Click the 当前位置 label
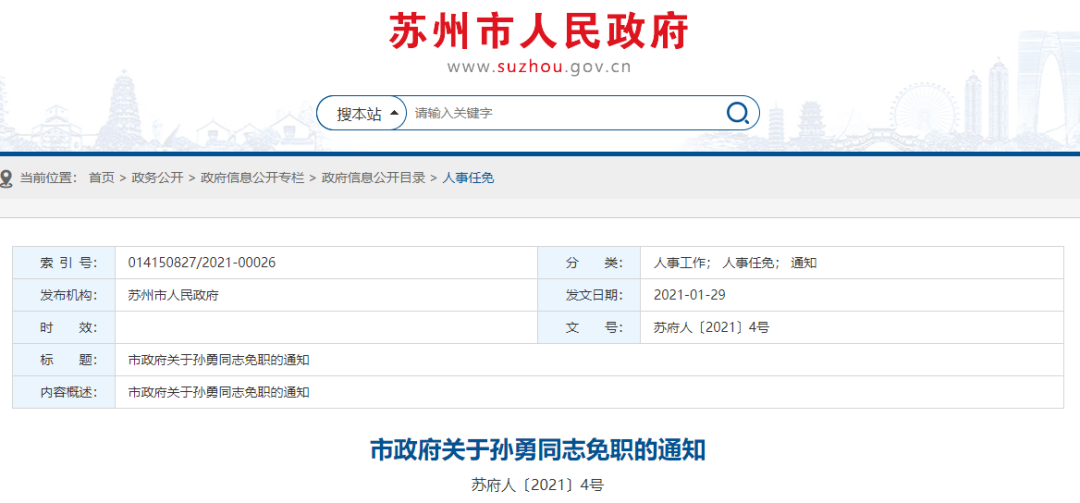The image size is (1080, 503). [48, 178]
